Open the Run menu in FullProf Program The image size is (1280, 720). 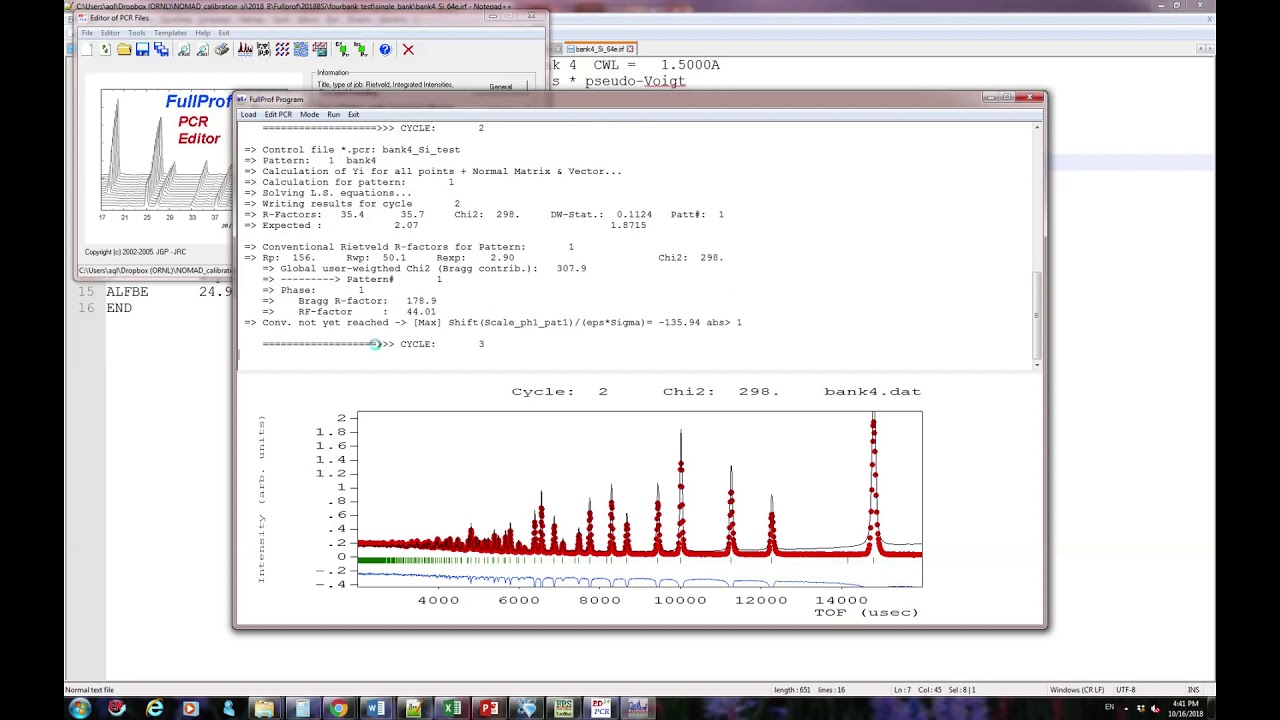pos(333,114)
